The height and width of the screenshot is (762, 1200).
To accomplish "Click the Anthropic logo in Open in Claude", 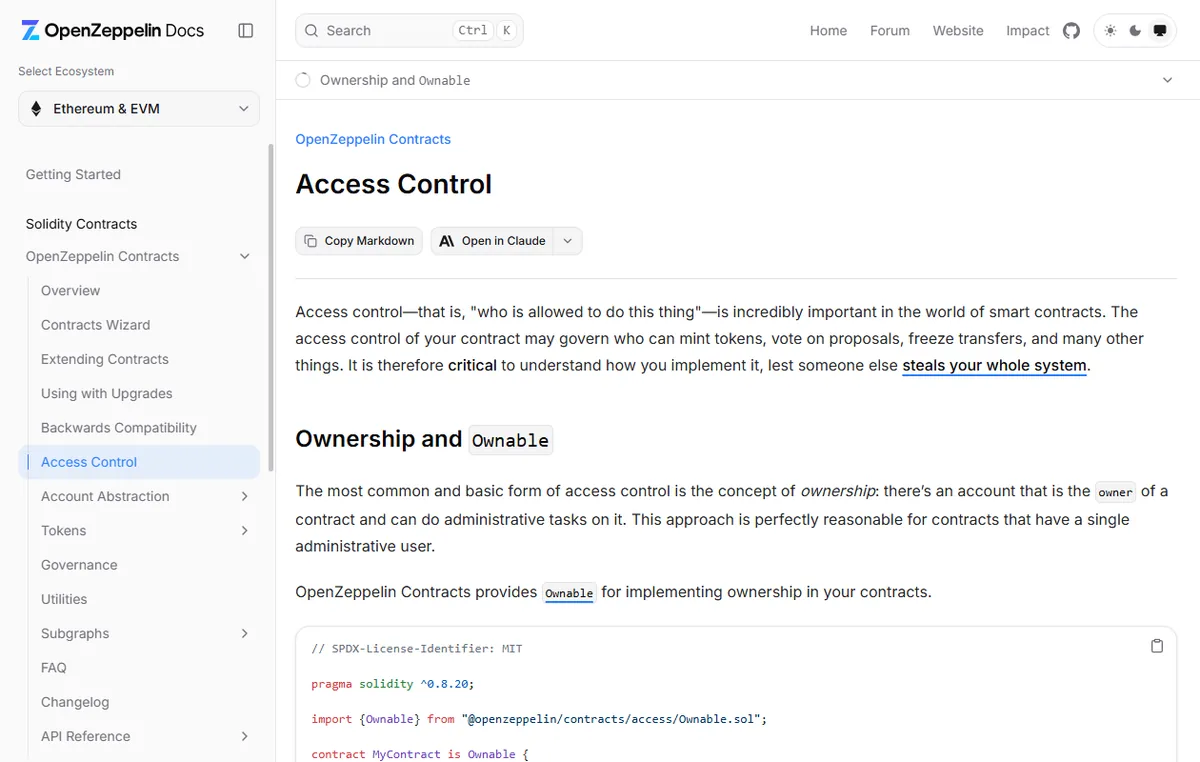I will pos(447,241).
